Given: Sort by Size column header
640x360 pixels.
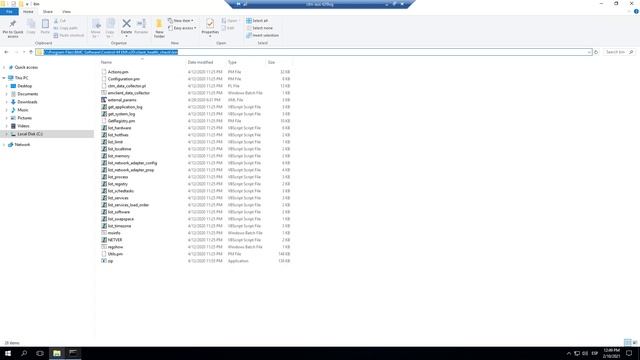Looking at the screenshot, I should click(271, 62).
